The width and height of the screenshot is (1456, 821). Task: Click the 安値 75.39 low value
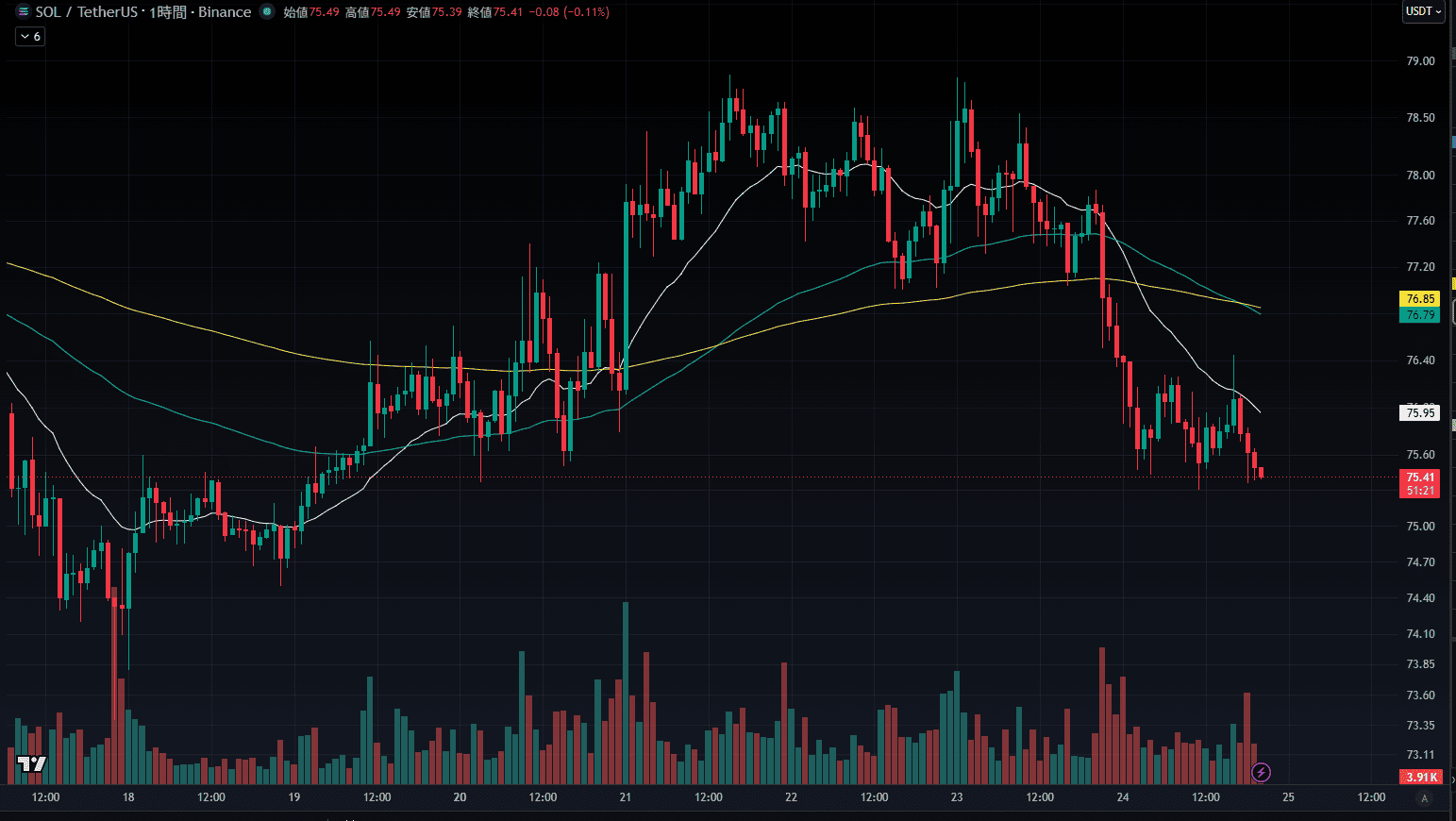tap(434, 12)
